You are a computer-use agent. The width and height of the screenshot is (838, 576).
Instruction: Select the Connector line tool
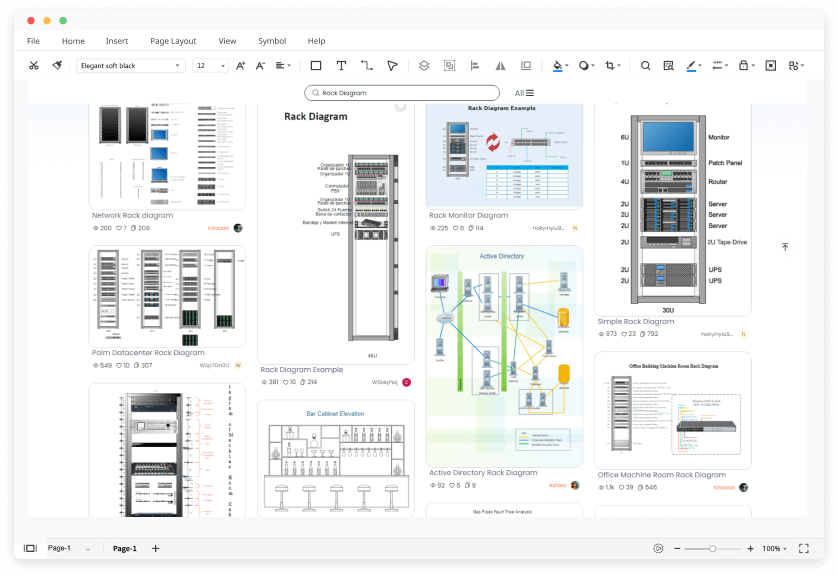click(x=366, y=65)
